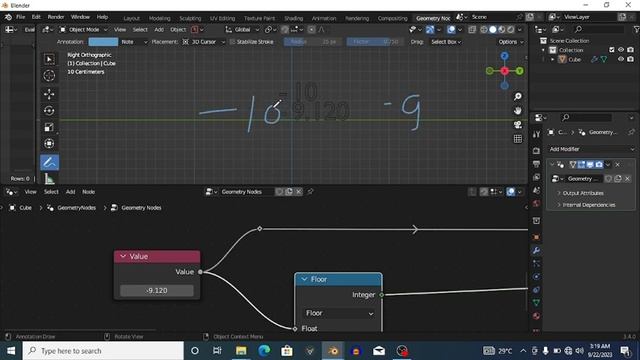This screenshot has height=360, width=640.
Task: Open the Select Box drag dropdown
Action: click(x=446, y=42)
